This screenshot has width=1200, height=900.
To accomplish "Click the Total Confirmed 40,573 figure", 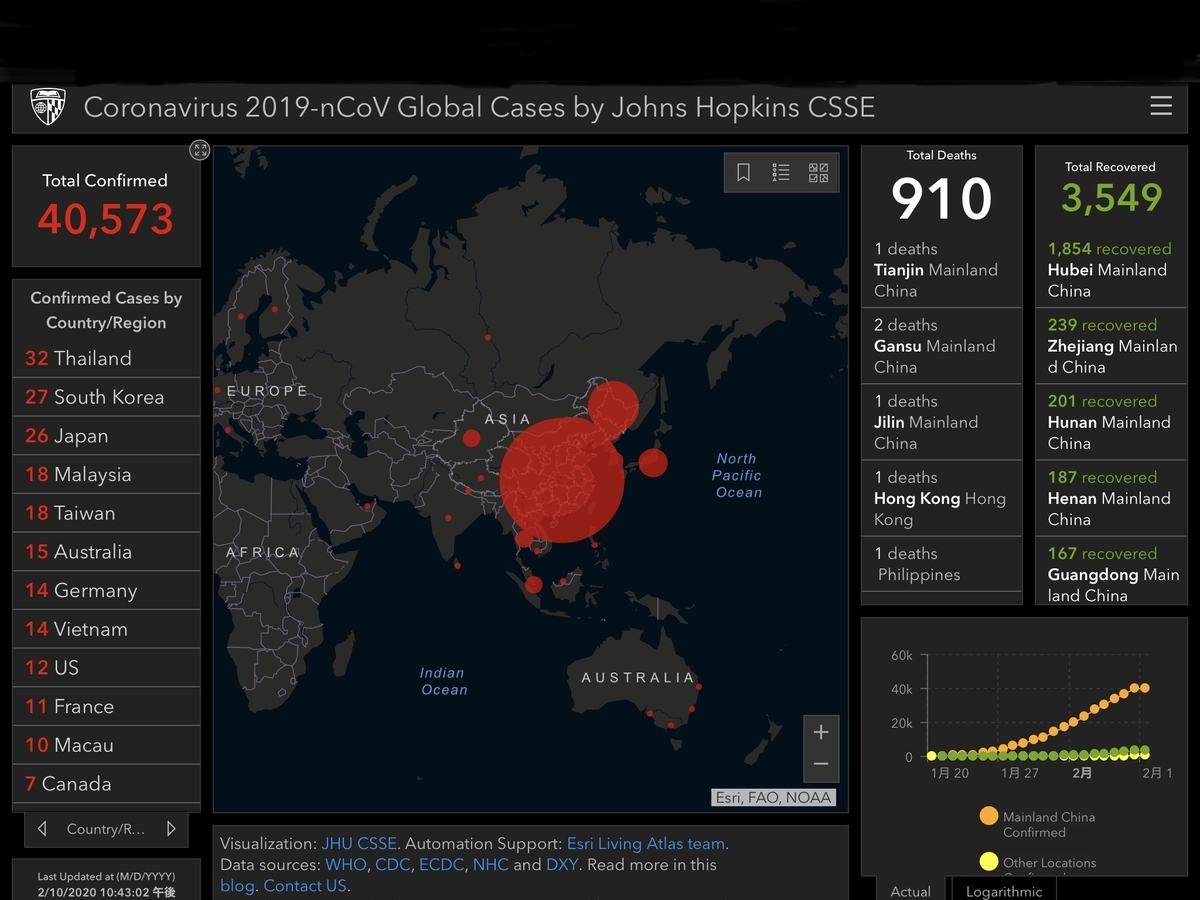I will [x=106, y=219].
